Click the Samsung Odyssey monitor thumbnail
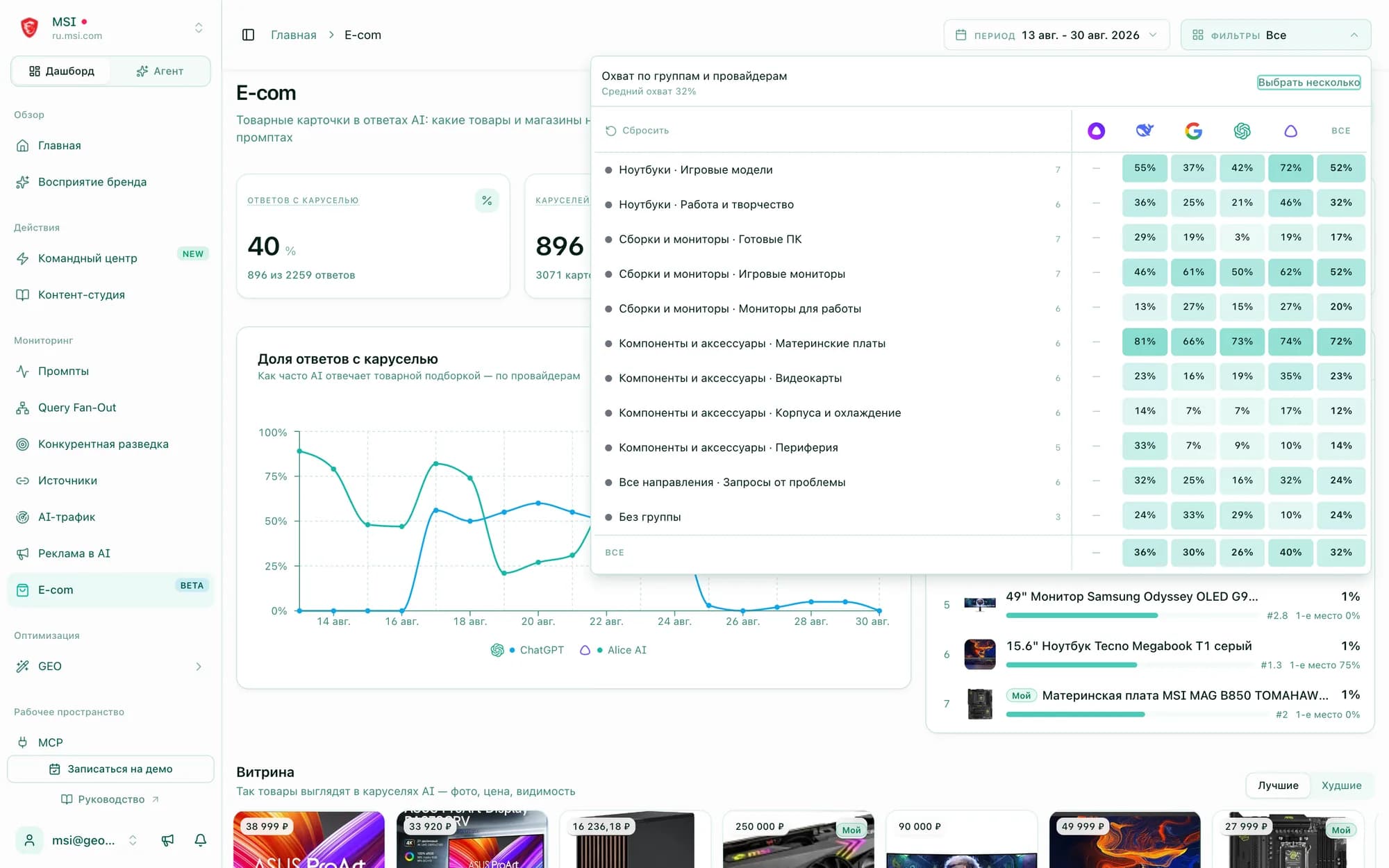The height and width of the screenshot is (868, 1389). 980,604
